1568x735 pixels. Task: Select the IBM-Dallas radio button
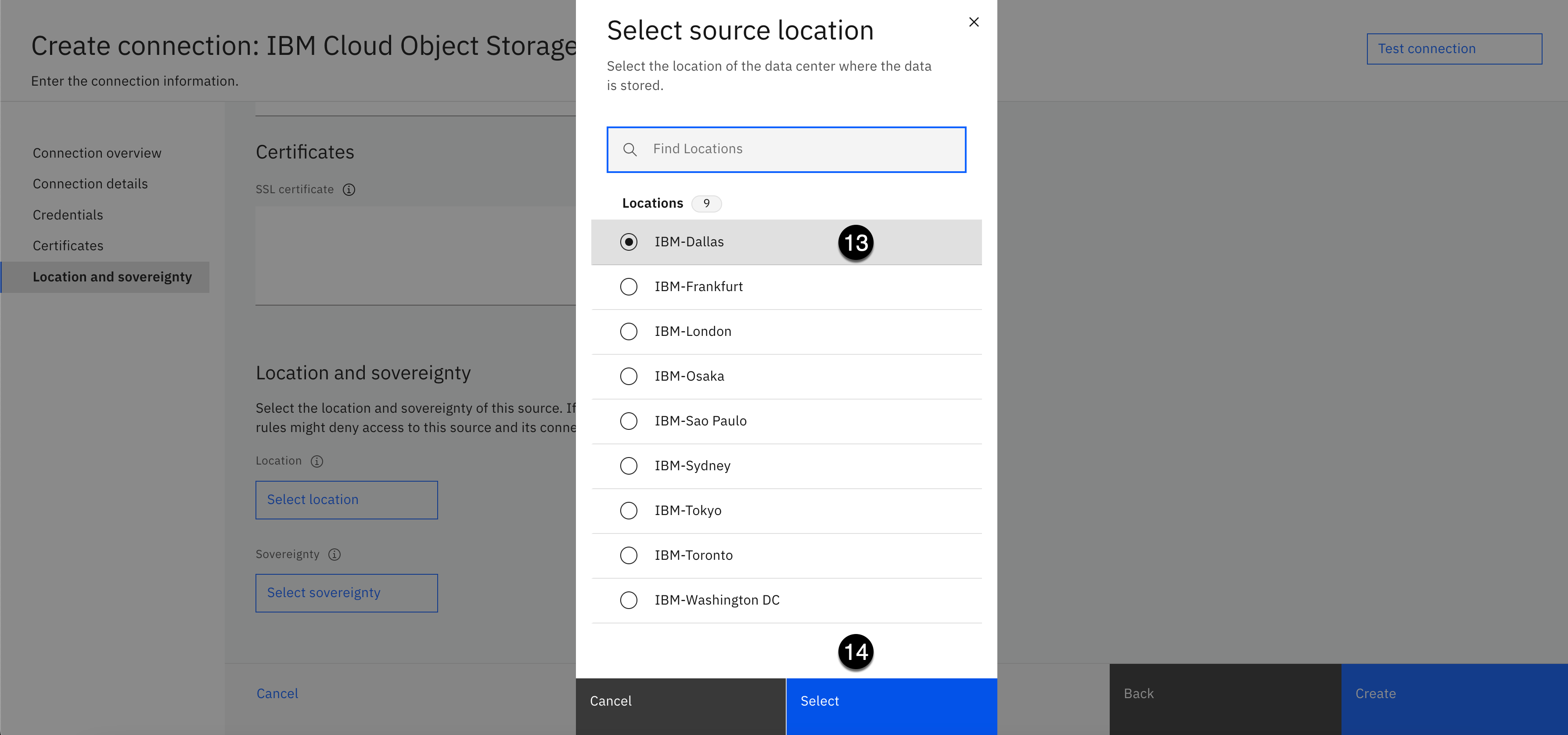coord(628,242)
